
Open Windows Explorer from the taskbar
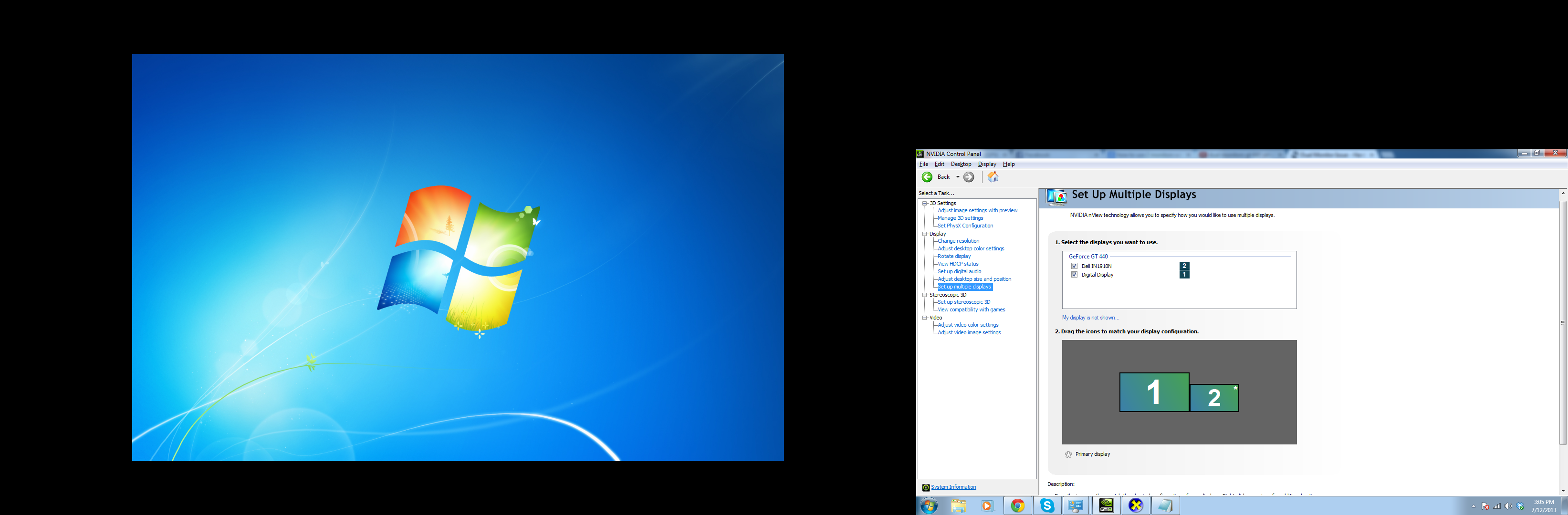[959, 506]
